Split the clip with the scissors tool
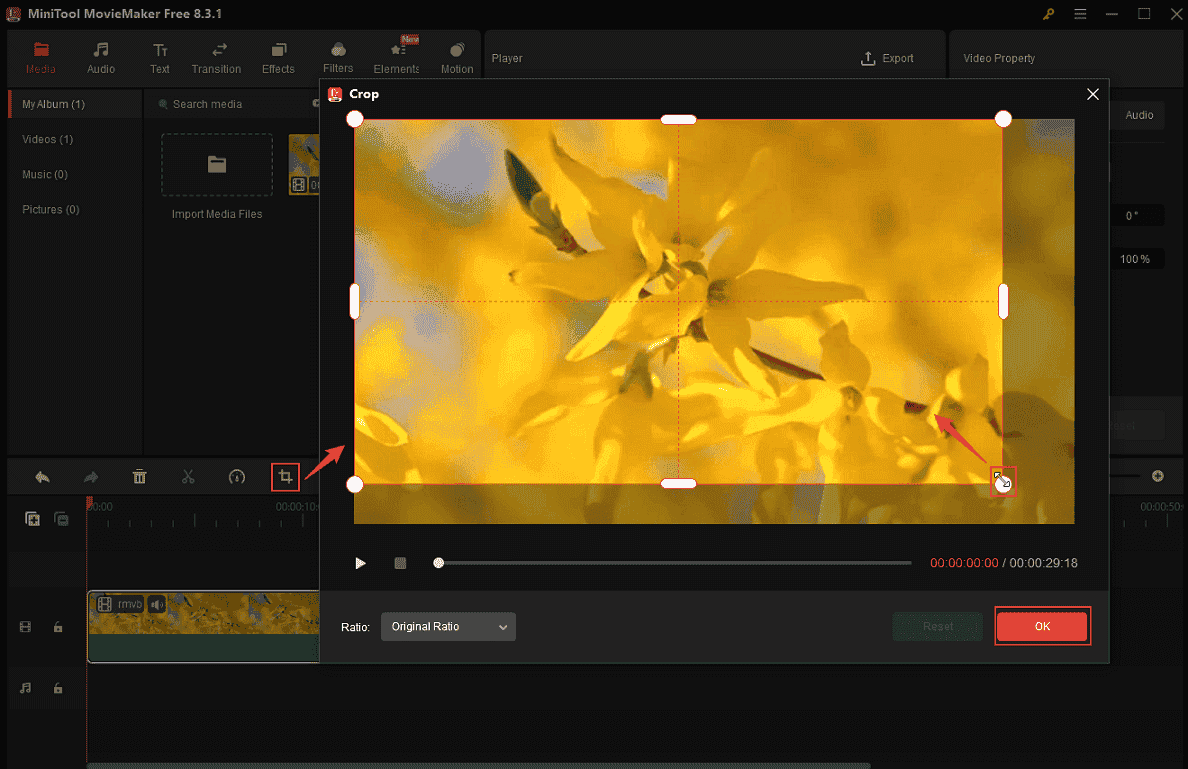 tap(188, 477)
